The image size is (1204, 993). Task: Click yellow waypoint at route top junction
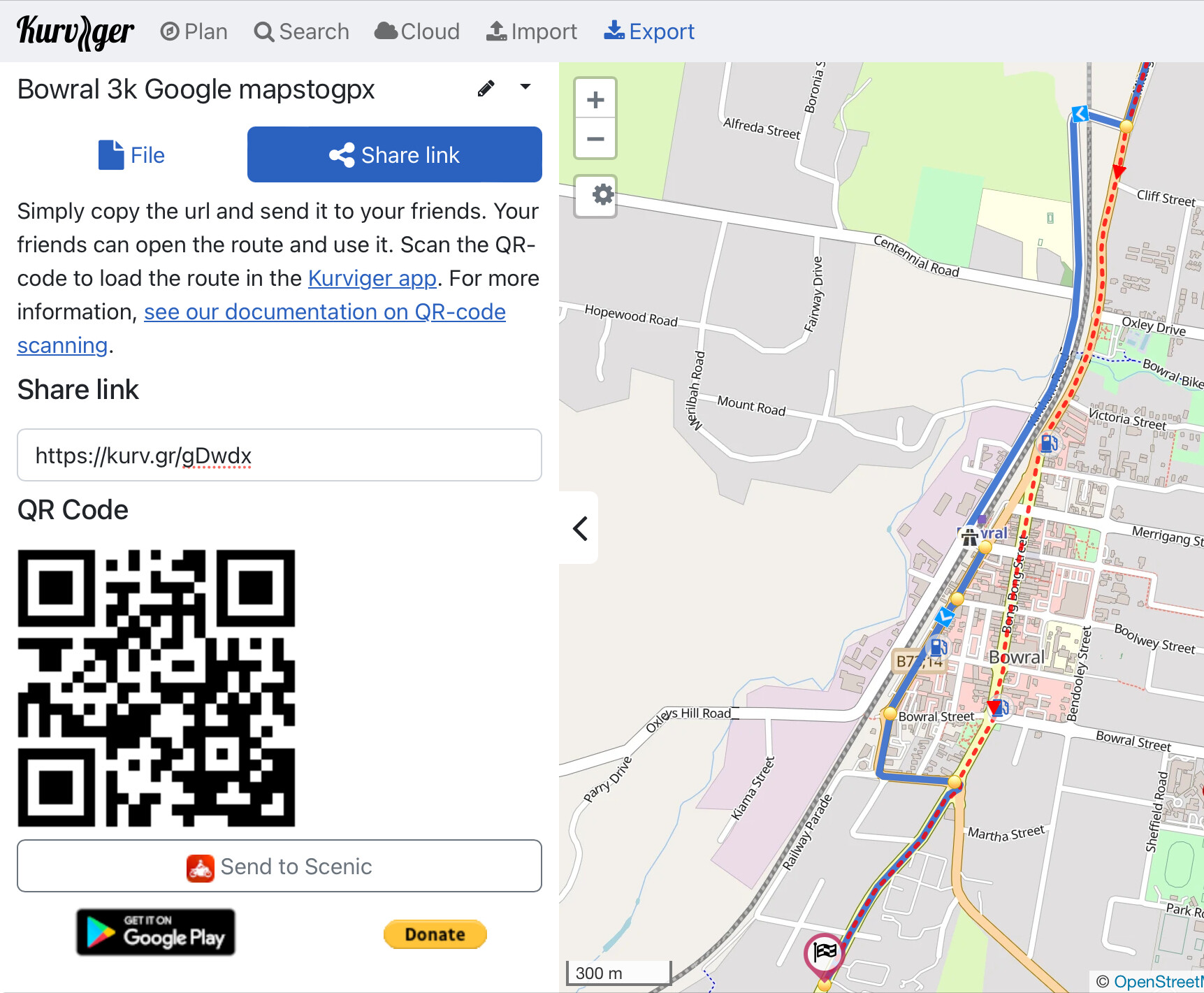tap(1126, 126)
